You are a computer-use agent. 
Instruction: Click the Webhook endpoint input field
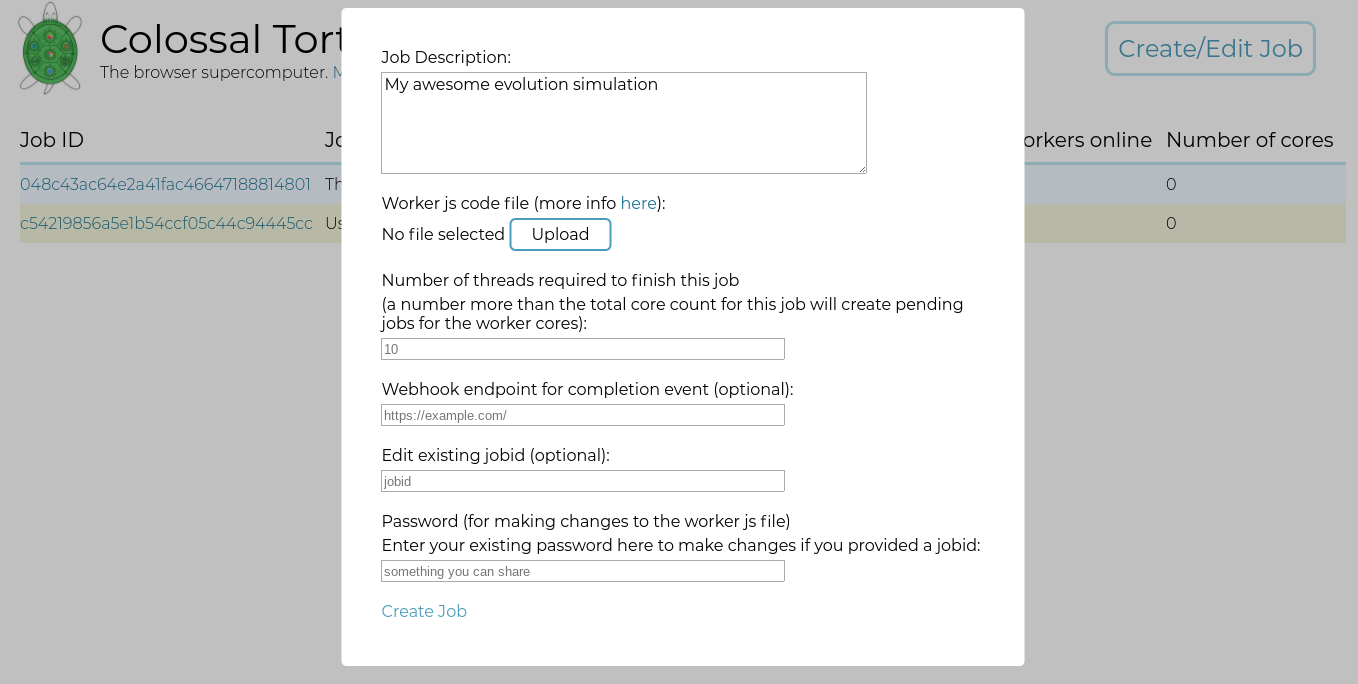pos(583,415)
